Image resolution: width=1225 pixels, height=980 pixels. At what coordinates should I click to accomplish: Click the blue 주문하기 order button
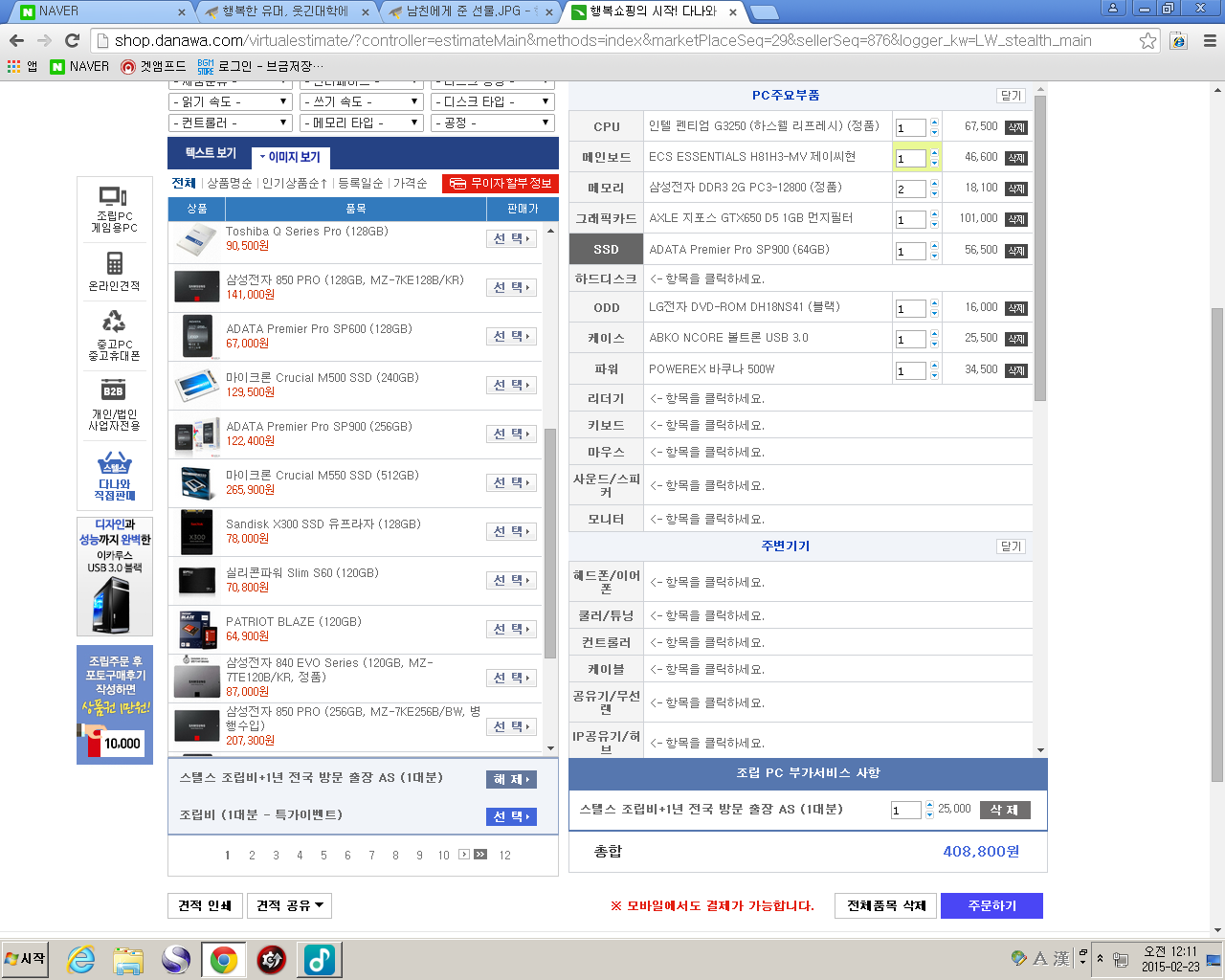991,905
